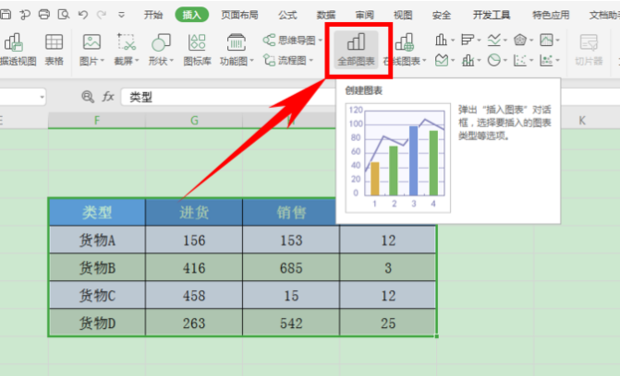Screen dimensions: 620x376
Task: Click the 切片器 slicer button
Action: [588, 49]
